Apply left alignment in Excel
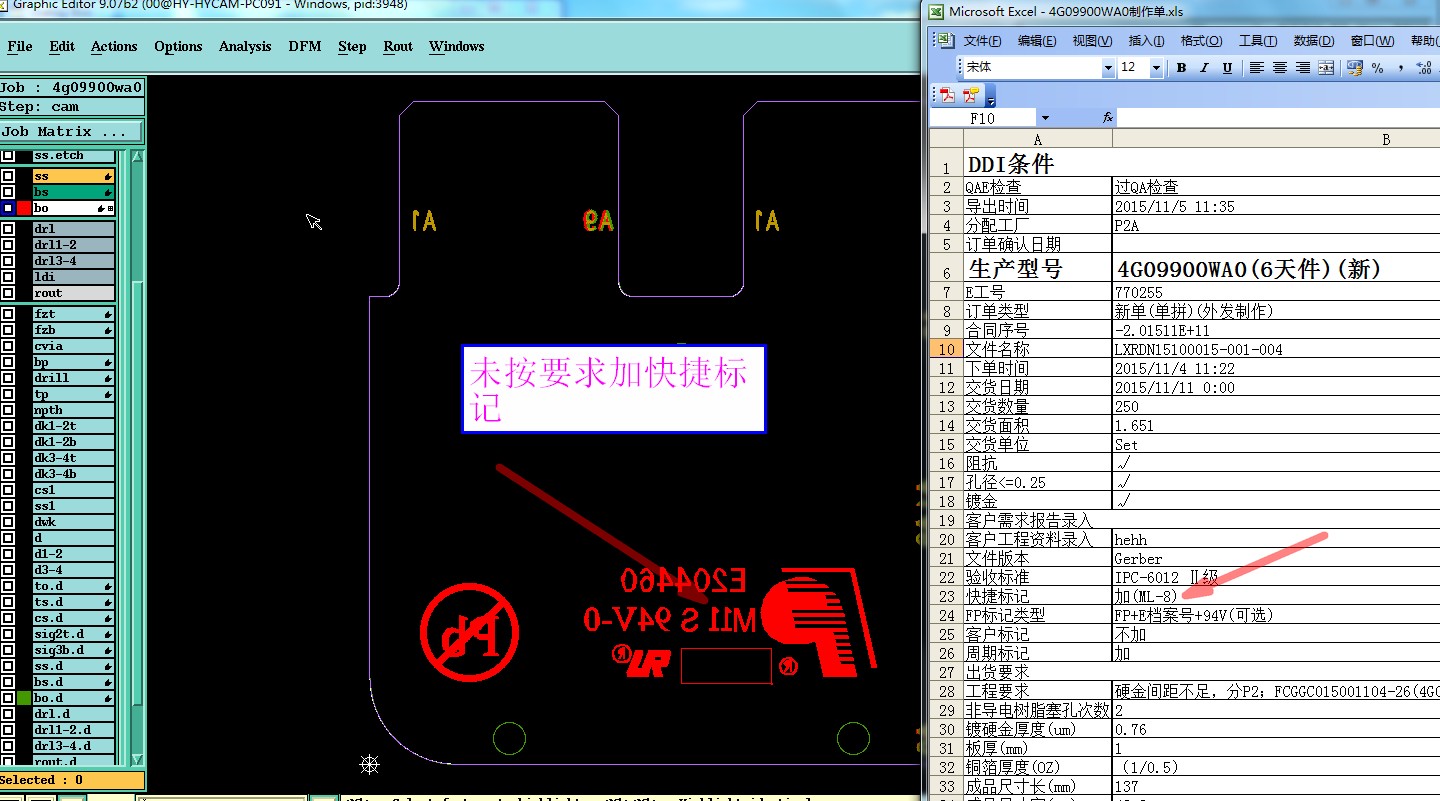 pyautogui.click(x=1258, y=68)
